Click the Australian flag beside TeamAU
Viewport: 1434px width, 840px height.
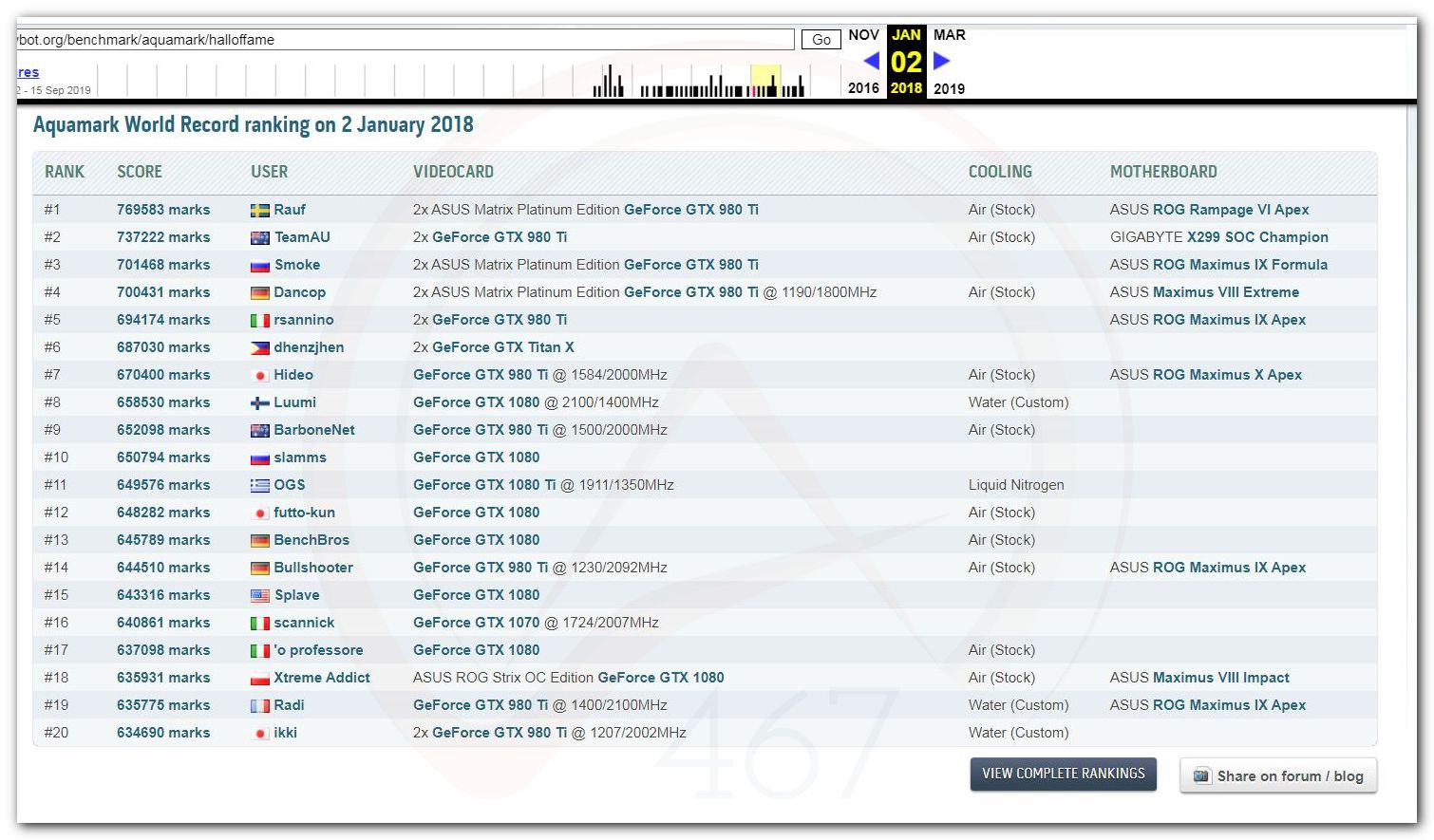[259, 238]
